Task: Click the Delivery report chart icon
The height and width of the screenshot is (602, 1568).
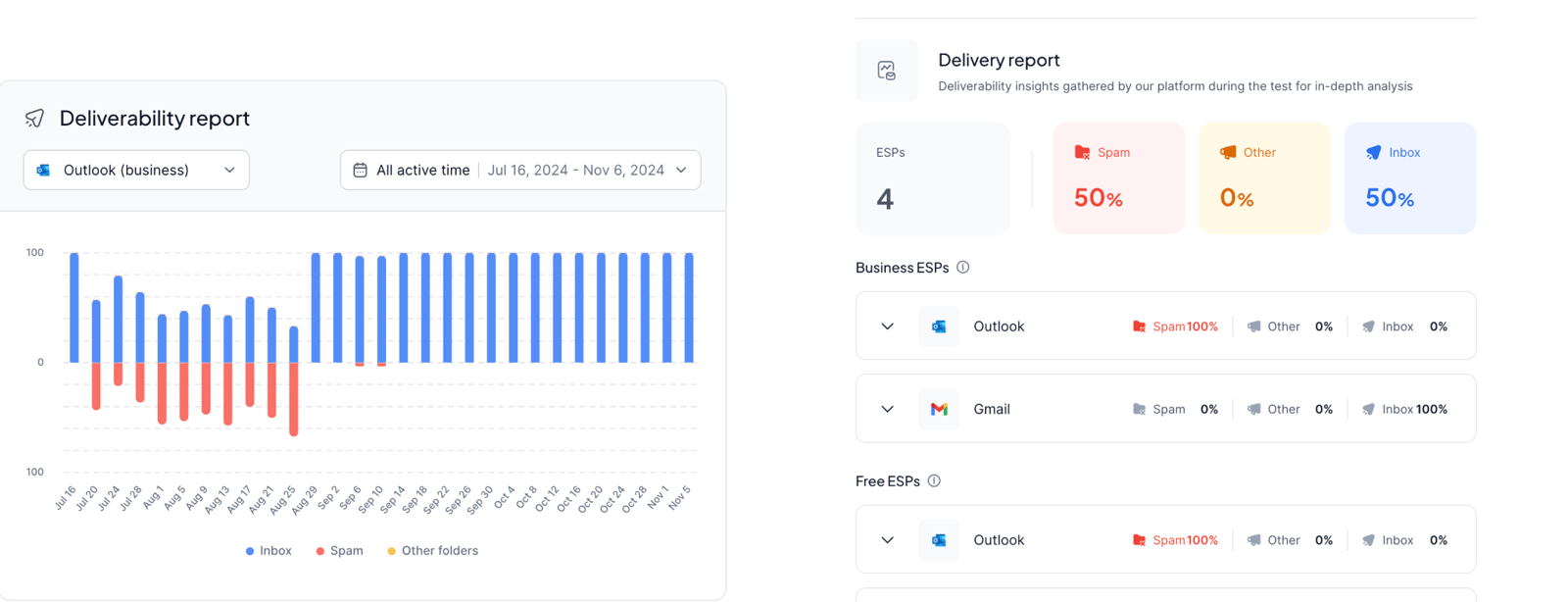Action: coord(886,71)
